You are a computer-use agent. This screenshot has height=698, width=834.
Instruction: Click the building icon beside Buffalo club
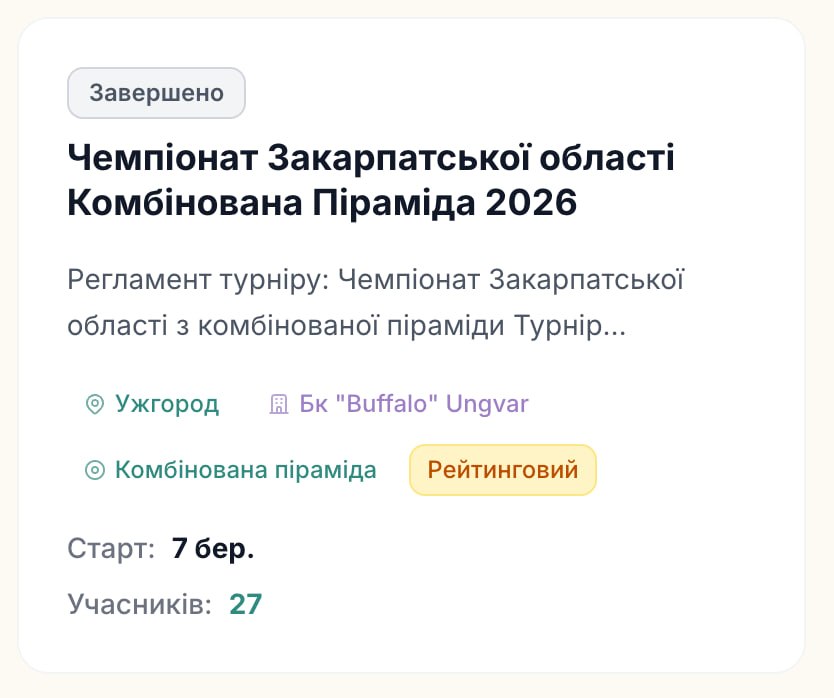[279, 405]
